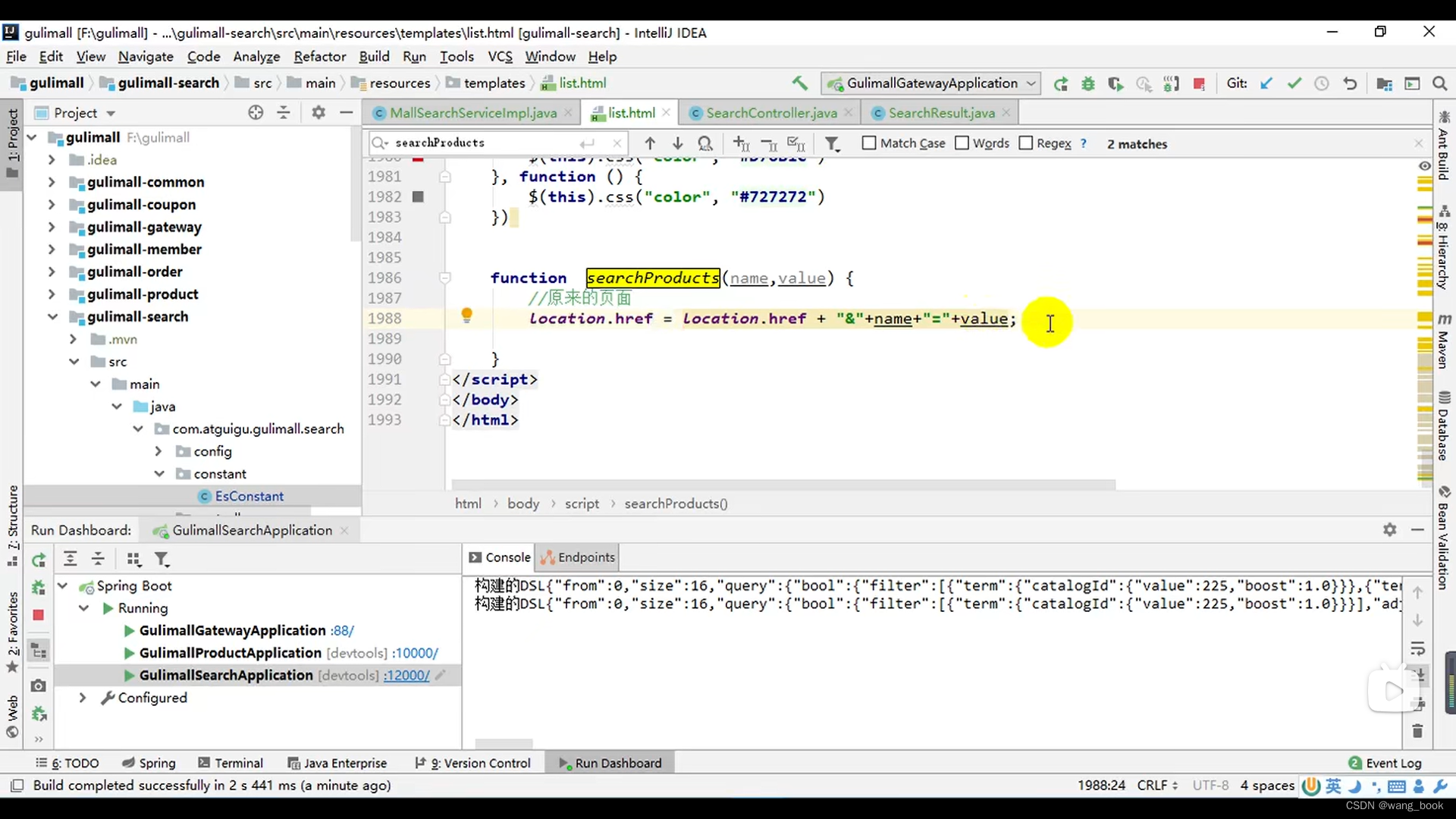This screenshot has width=1456, height=819.
Task: Select EsConstant class in project tree
Action: click(249, 496)
